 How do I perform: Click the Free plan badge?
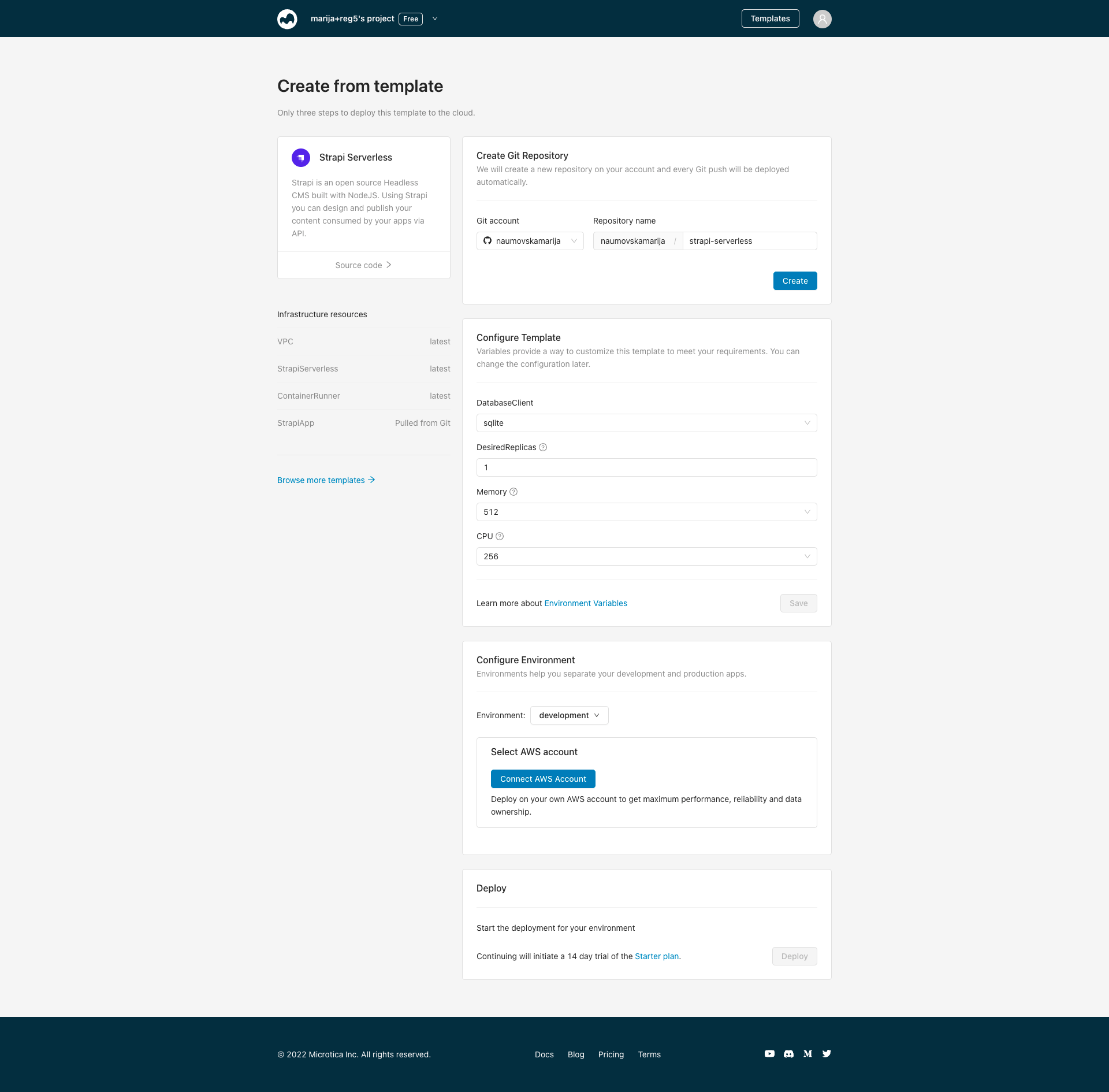tap(411, 18)
